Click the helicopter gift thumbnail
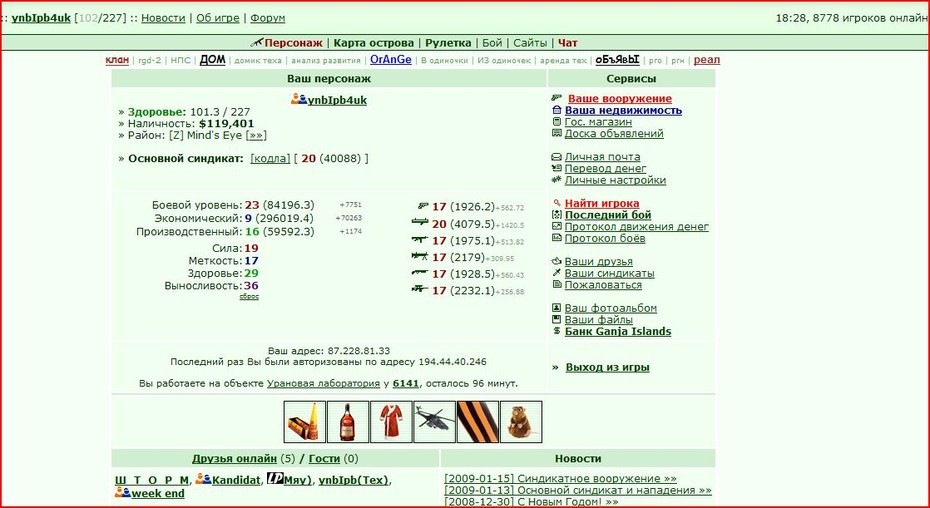Viewport: 930px width, 508px height. point(434,422)
